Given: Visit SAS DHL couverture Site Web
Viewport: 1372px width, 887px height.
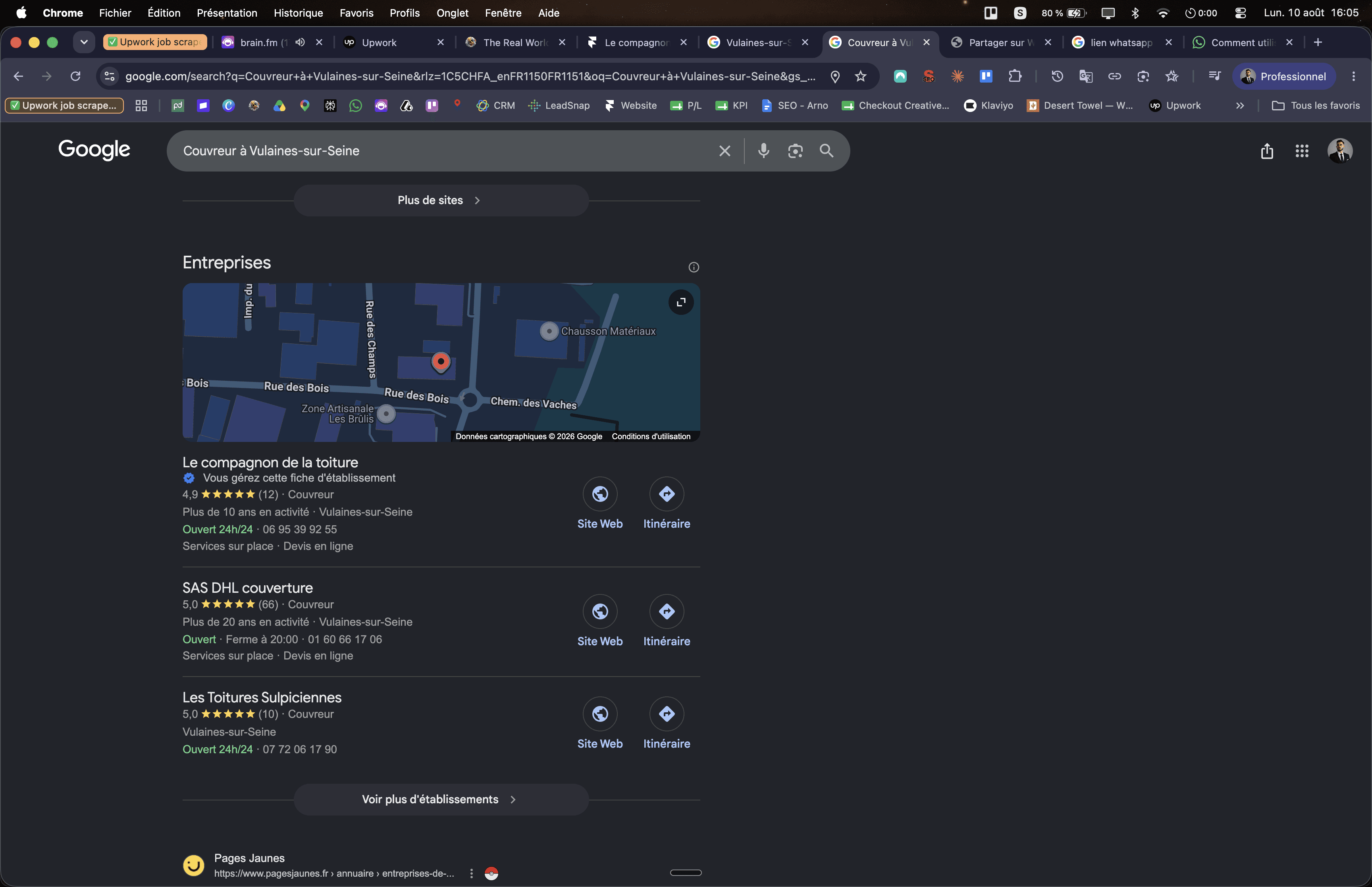Looking at the screenshot, I should pyautogui.click(x=600, y=621).
